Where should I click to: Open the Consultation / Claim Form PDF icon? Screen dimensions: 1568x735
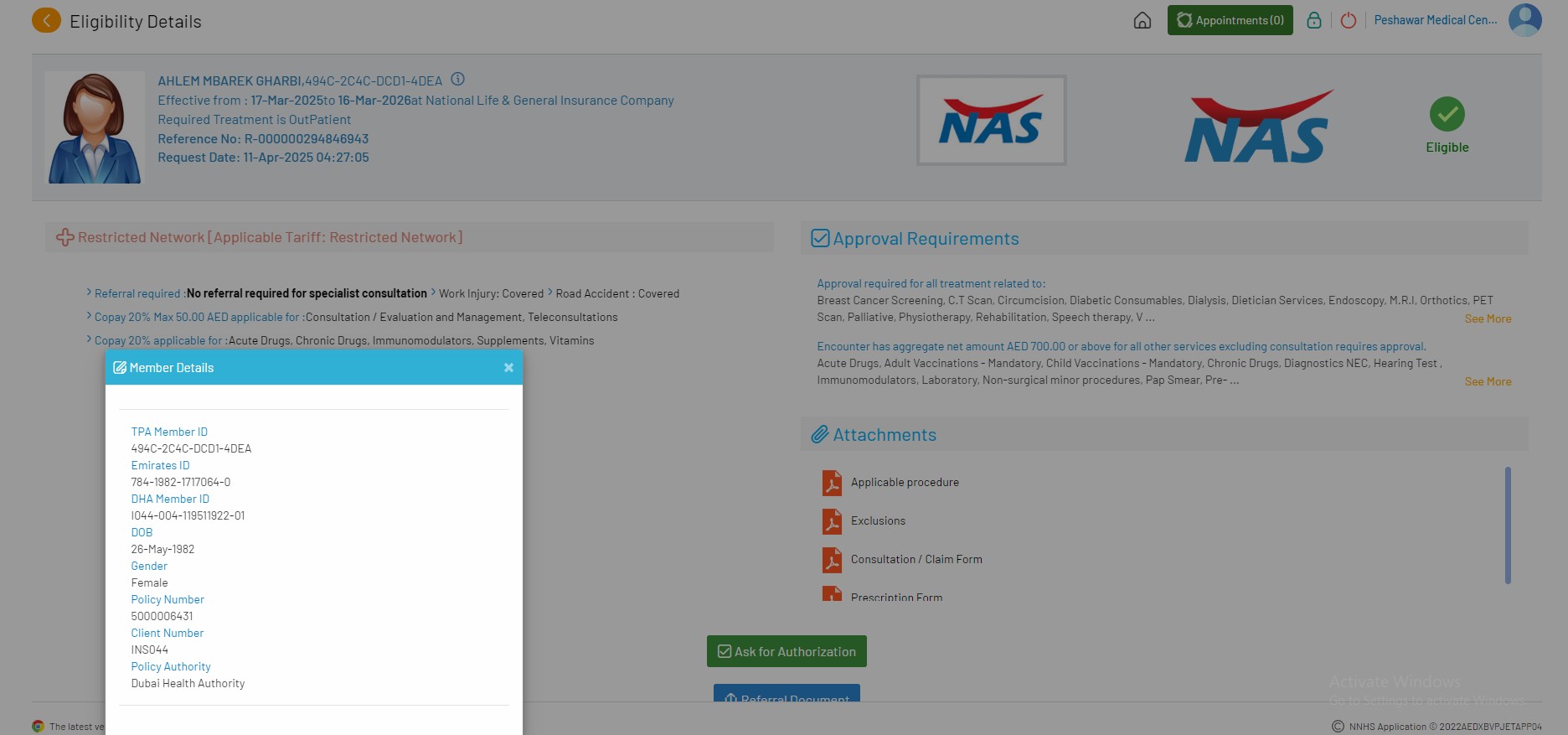point(832,560)
